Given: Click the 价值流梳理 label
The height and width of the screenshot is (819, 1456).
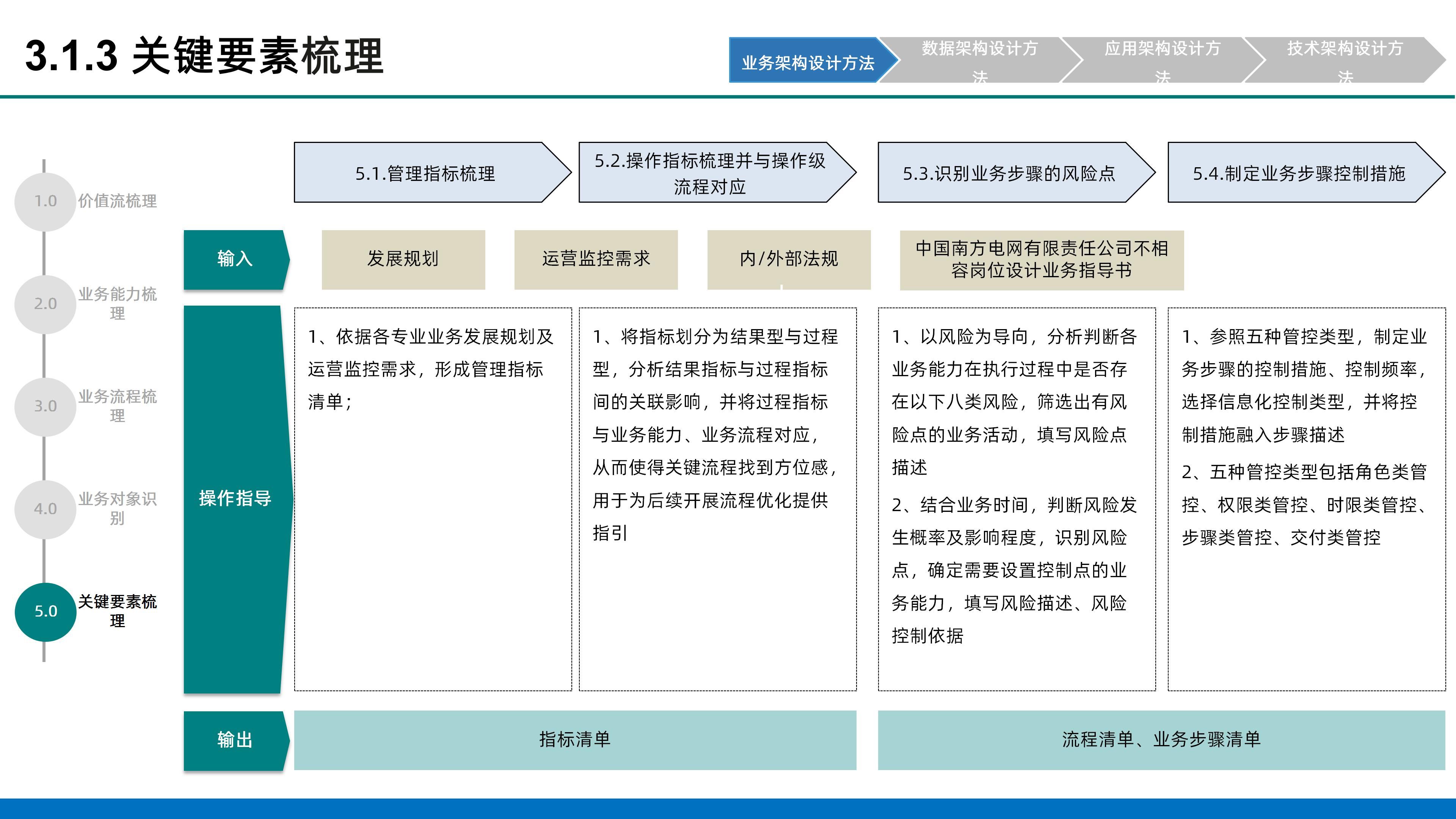Looking at the screenshot, I should tap(117, 201).
